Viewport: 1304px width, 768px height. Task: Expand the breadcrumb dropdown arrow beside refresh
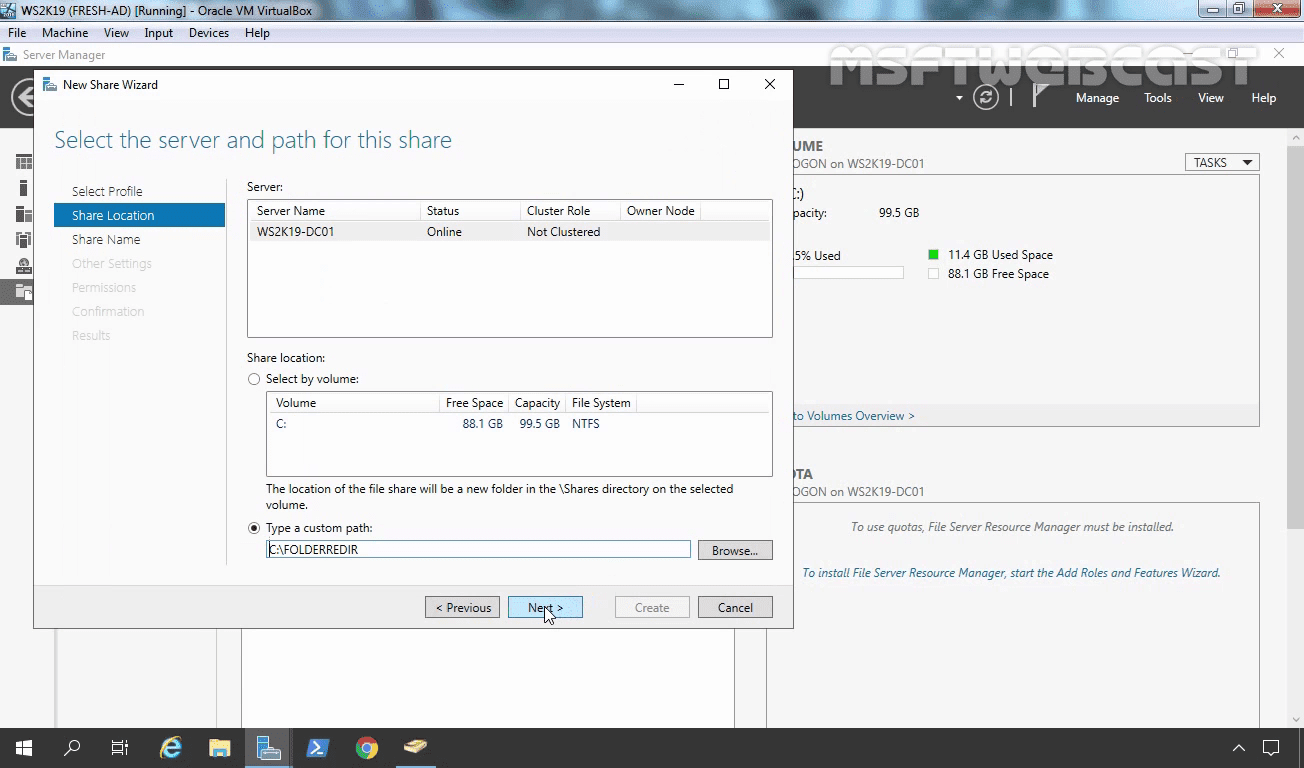[x=959, y=98]
